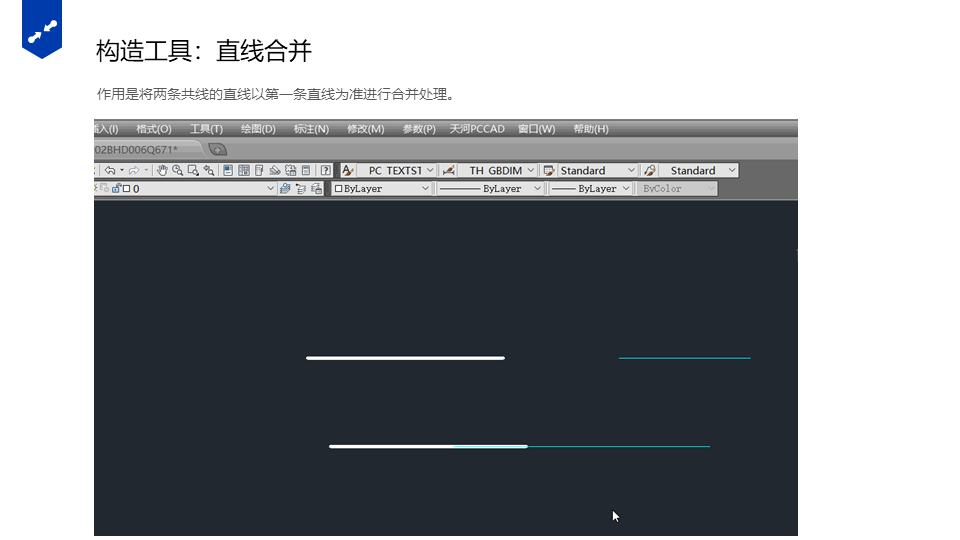
Task: Open the 标注(N) menu
Action: point(311,129)
